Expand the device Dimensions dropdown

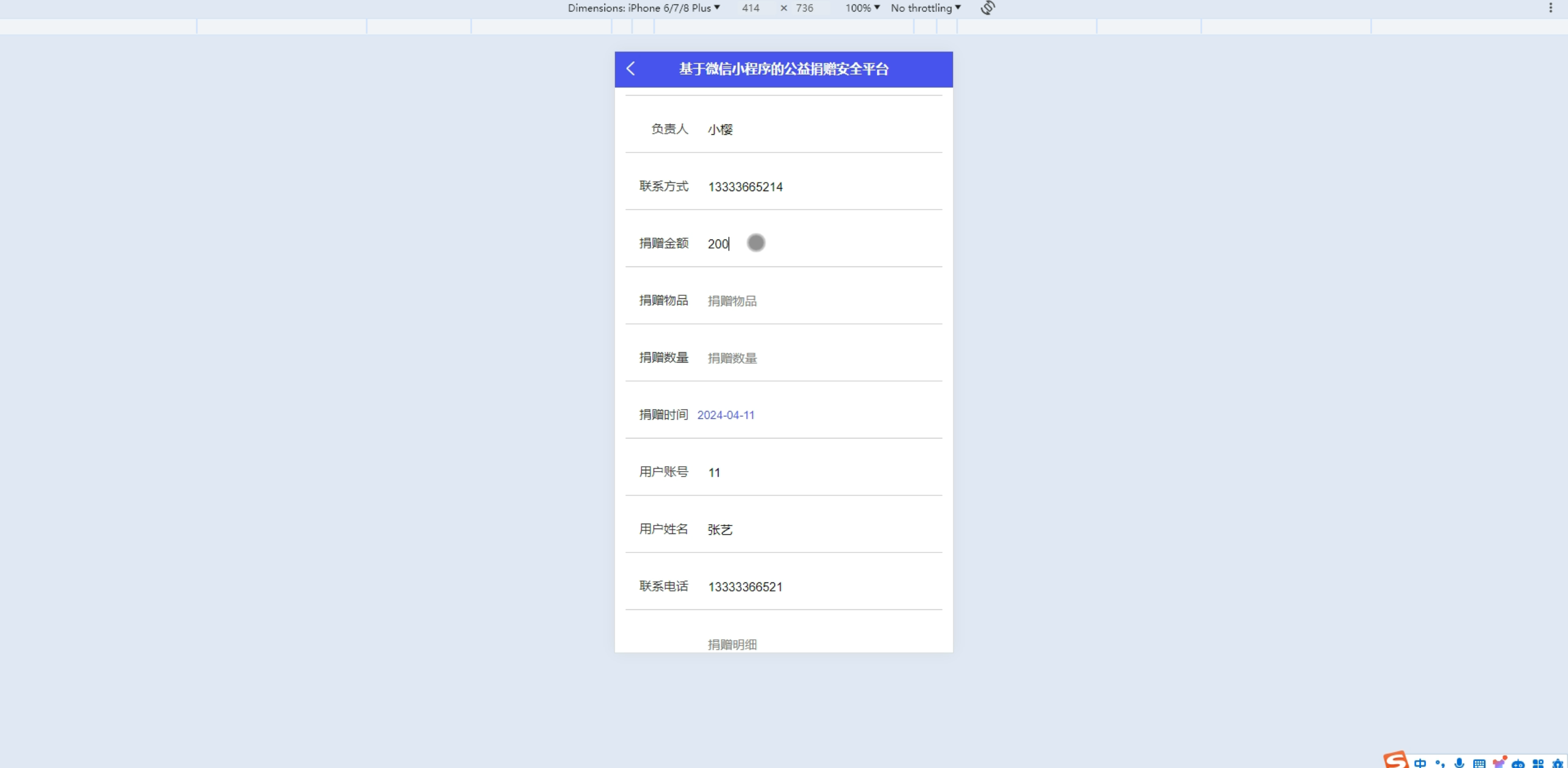(x=643, y=8)
